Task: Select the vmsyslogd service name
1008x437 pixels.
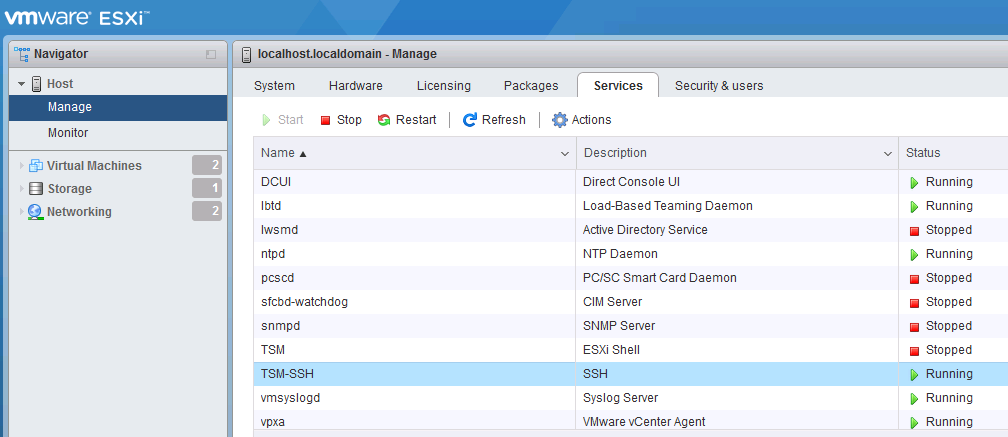Action: tap(291, 398)
